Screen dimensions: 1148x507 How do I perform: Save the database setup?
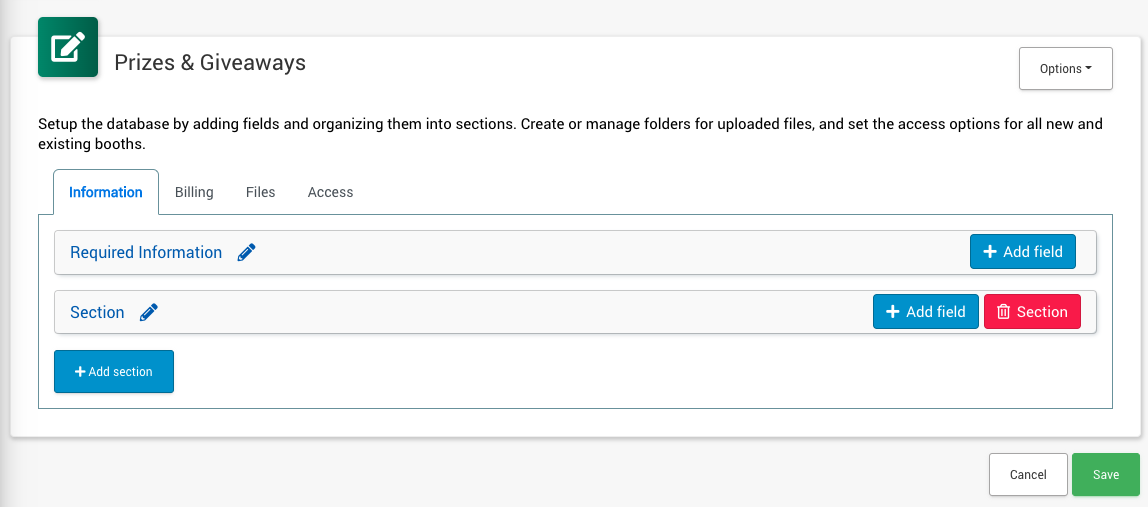point(1106,475)
